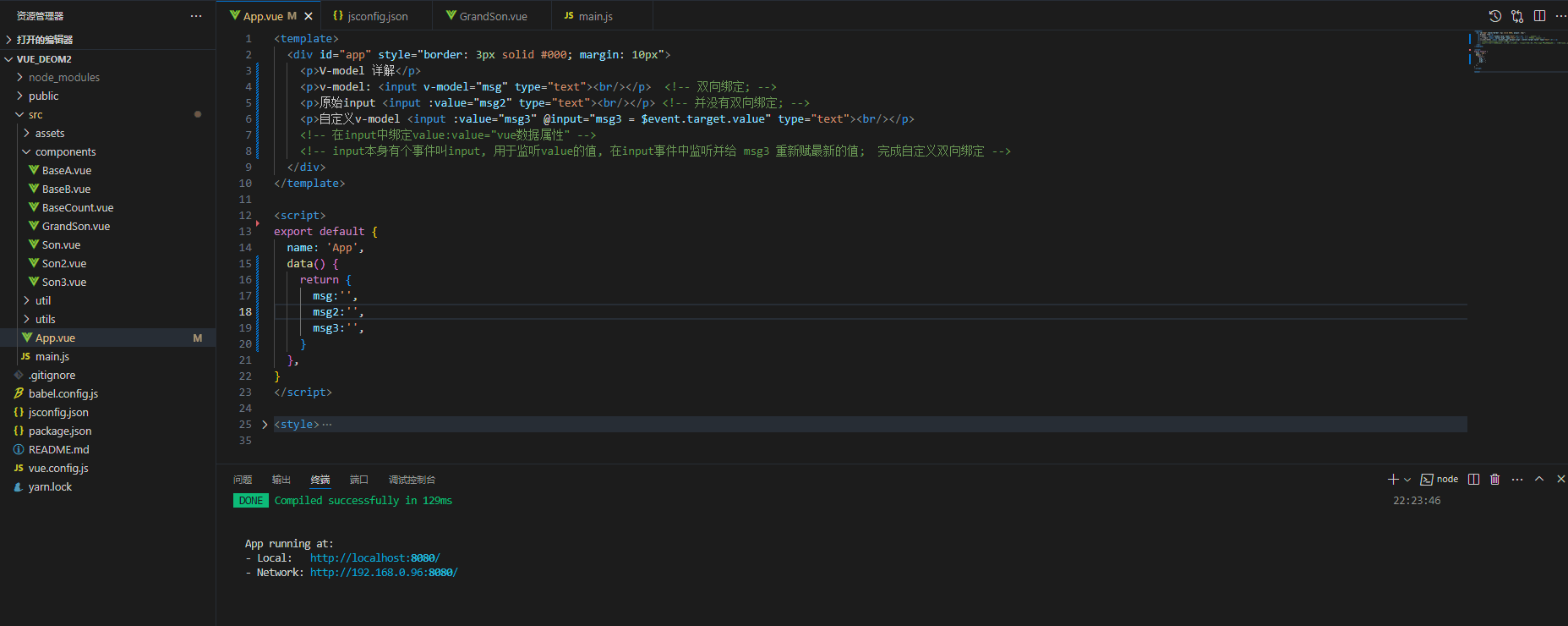Click the 'export default' code on line 13

pyautogui.click(x=319, y=232)
